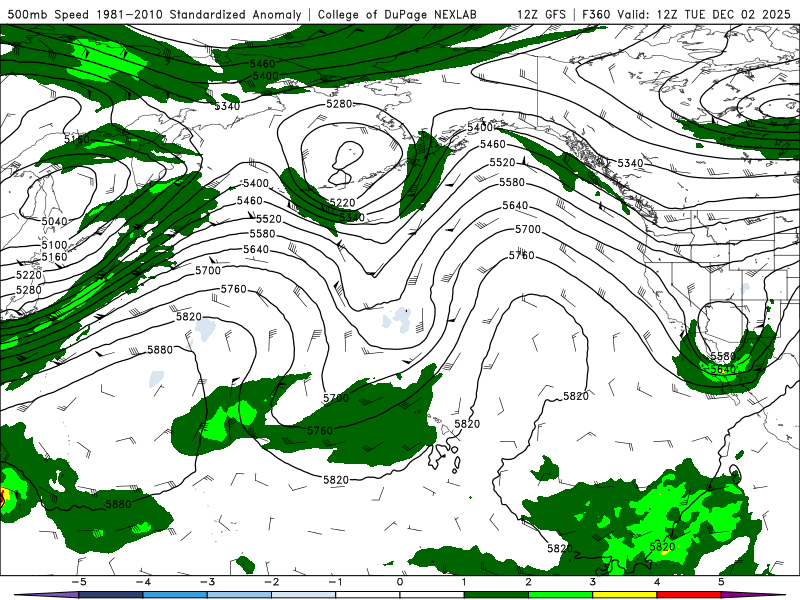800x600 pixels.
Task: Select the dark green 1 to 2 colorbar swatch
Action: 496,595
